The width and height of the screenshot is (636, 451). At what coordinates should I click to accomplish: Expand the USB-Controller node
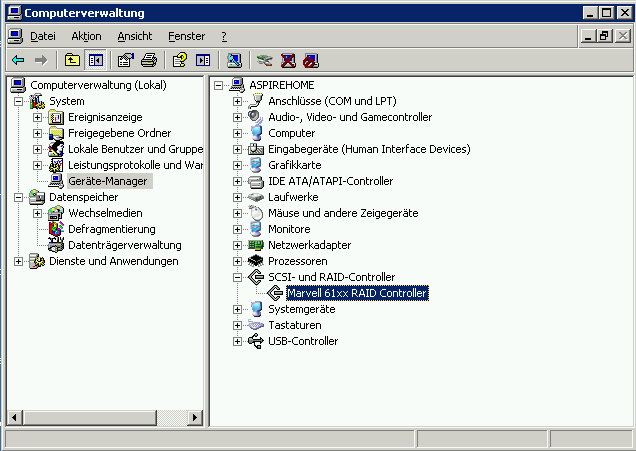pos(238,341)
